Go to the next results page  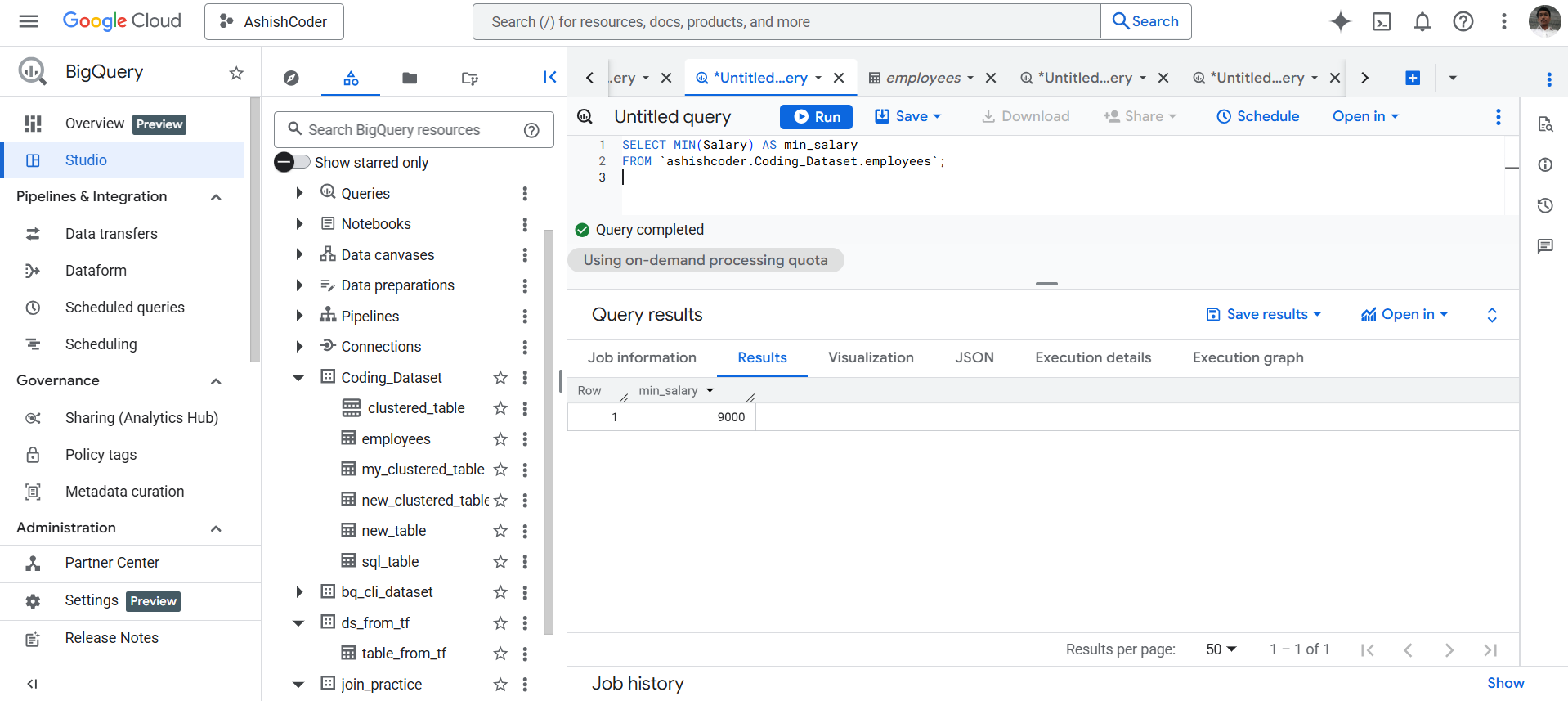1449,650
